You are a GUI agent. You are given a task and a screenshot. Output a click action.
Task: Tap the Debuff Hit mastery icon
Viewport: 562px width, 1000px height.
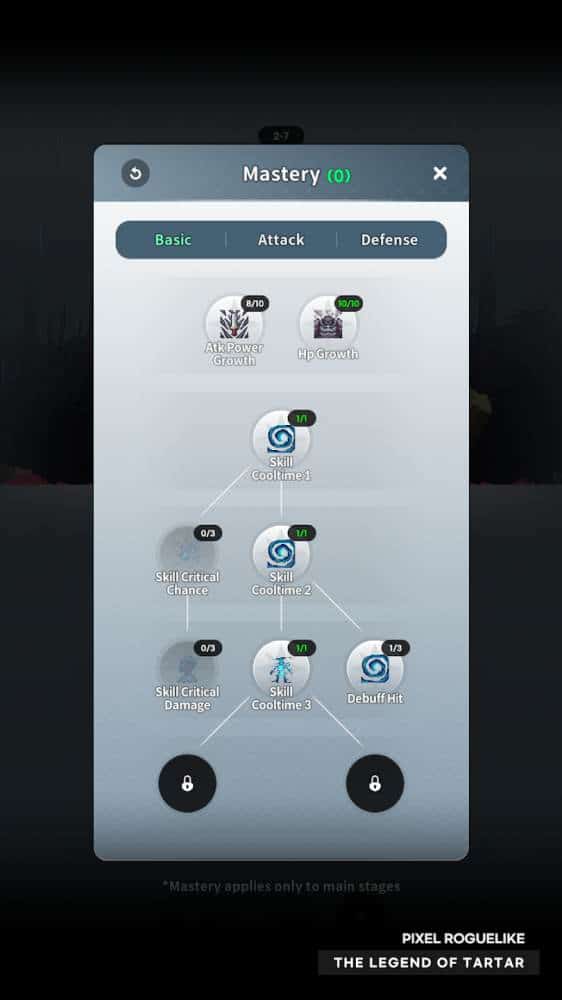375,668
